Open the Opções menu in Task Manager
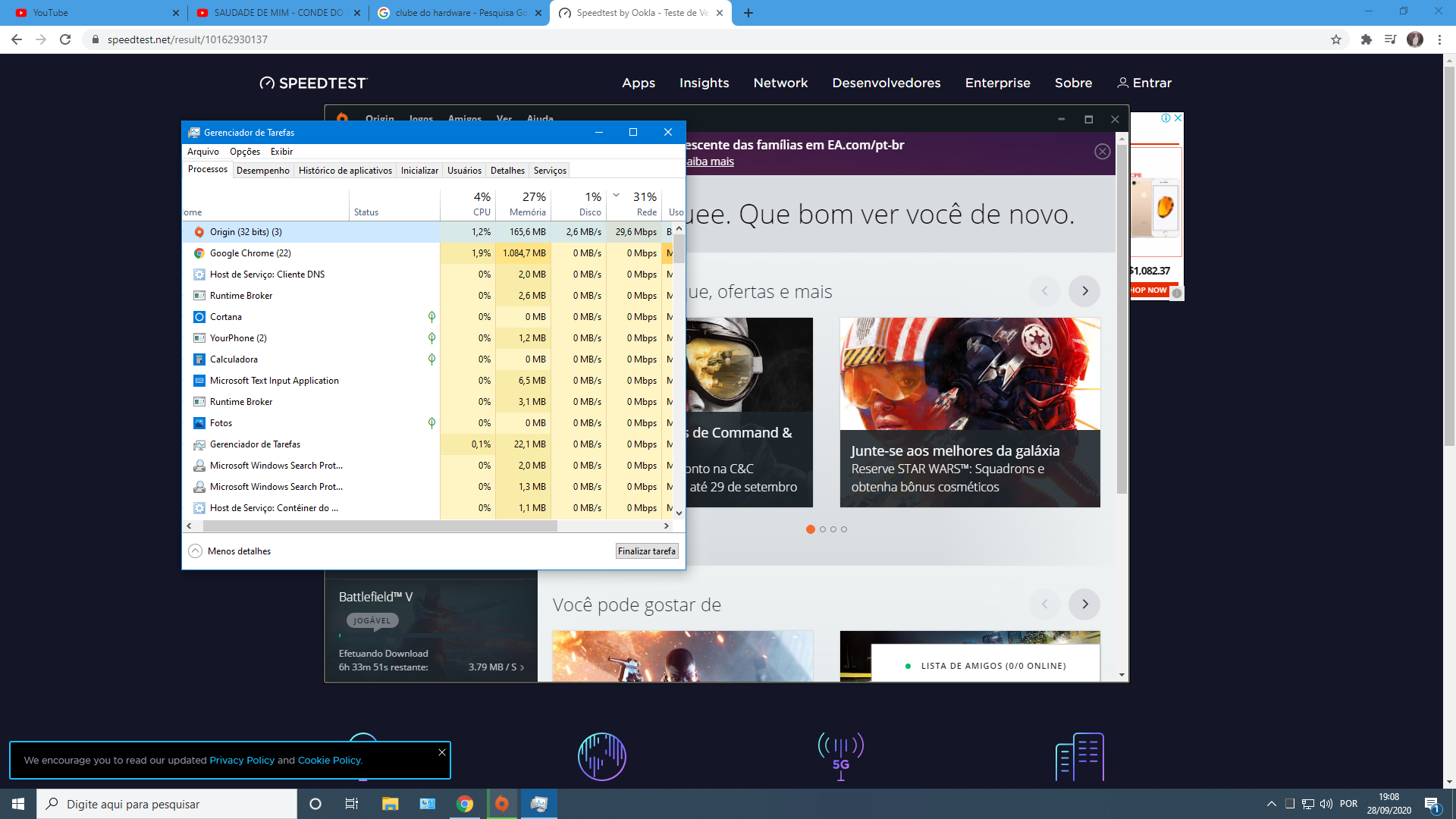1456x819 pixels. tap(245, 152)
